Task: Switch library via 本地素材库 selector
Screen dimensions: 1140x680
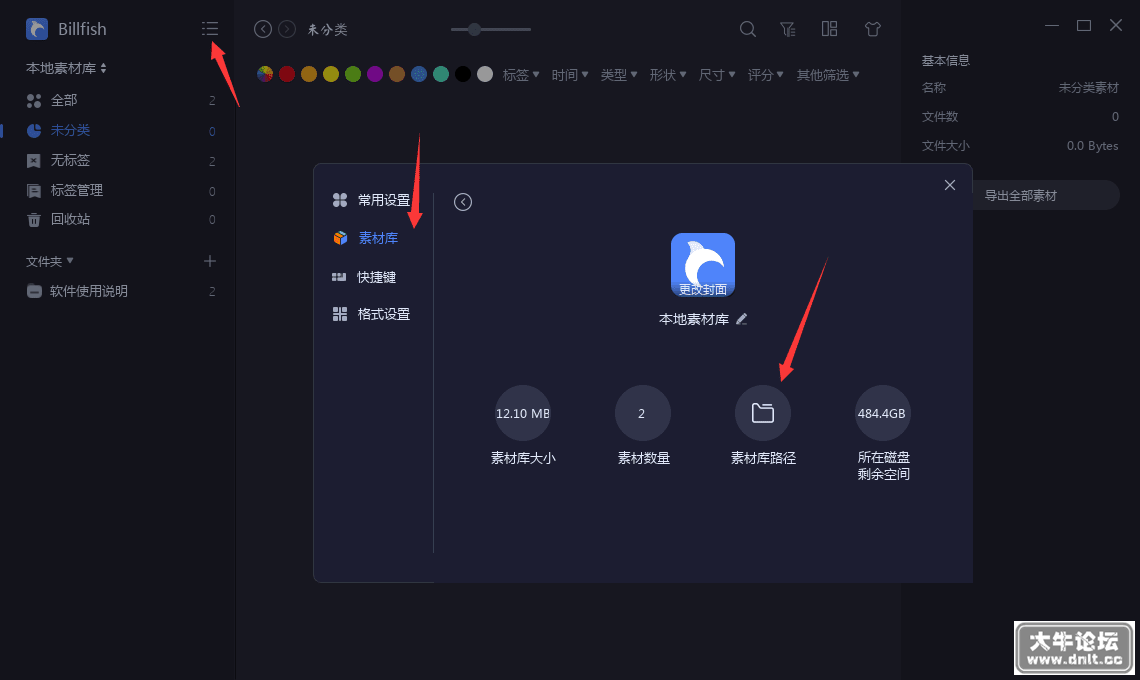Action: (x=67, y=68)
